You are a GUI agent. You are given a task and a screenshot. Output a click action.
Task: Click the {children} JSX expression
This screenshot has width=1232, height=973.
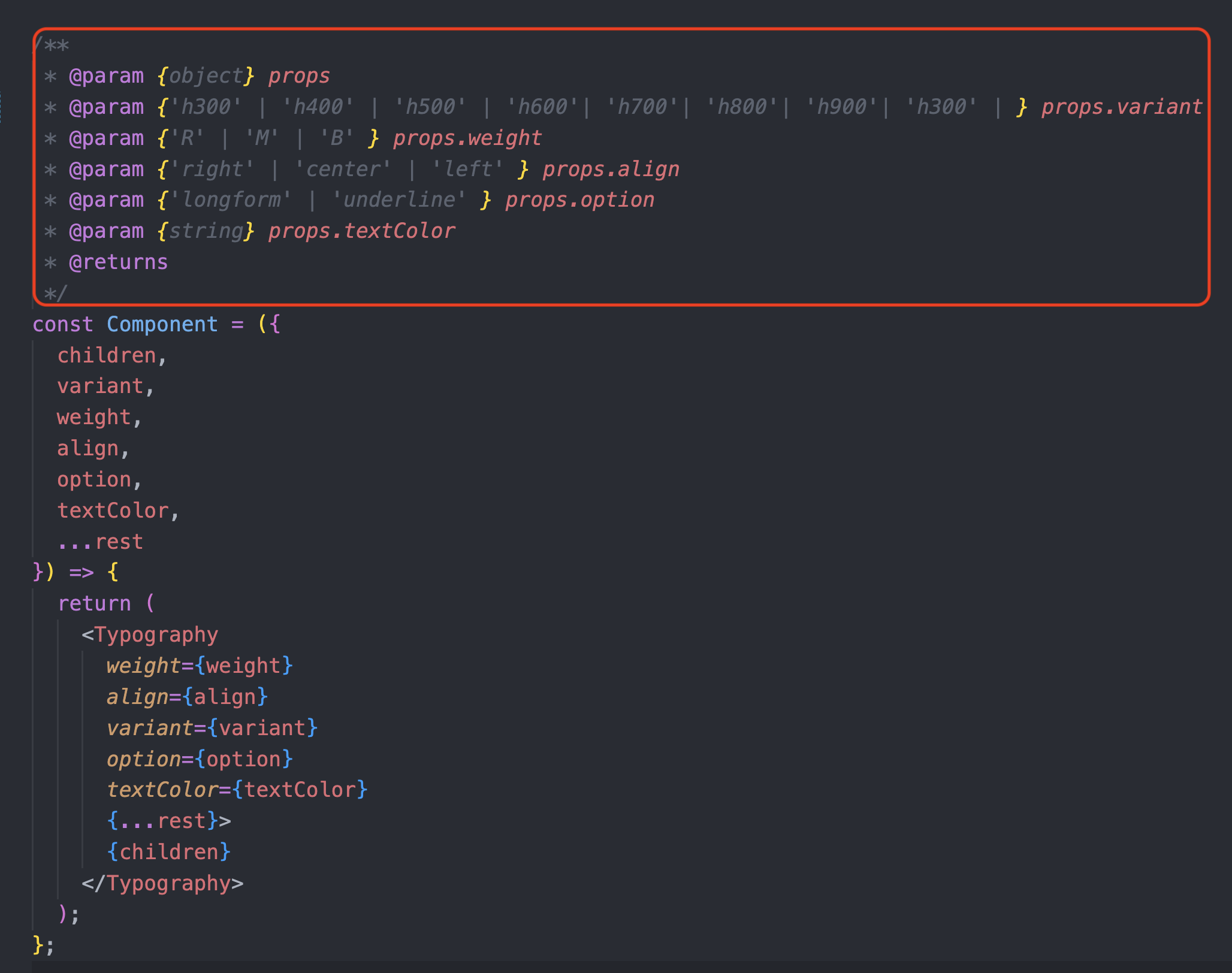click(168, 852)
